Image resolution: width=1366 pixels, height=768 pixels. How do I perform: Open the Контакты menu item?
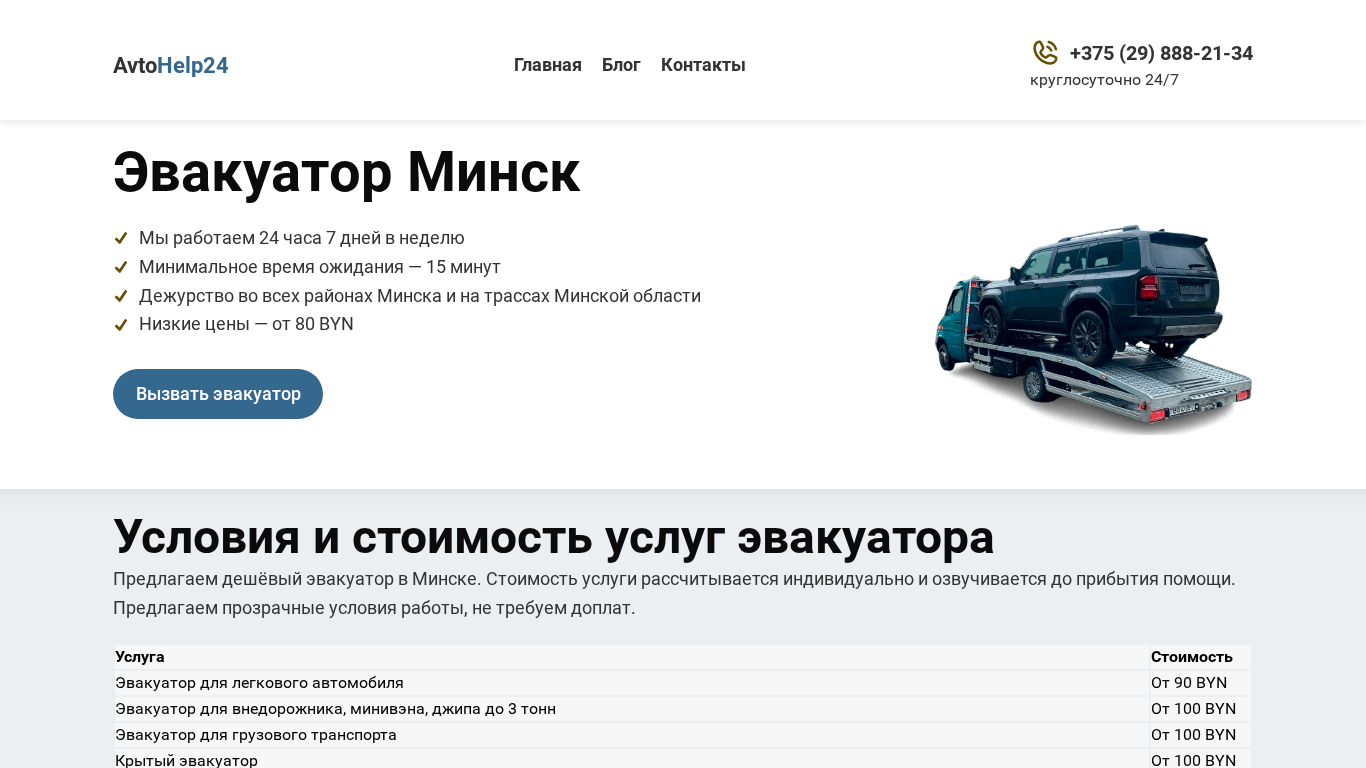point(703,65)
